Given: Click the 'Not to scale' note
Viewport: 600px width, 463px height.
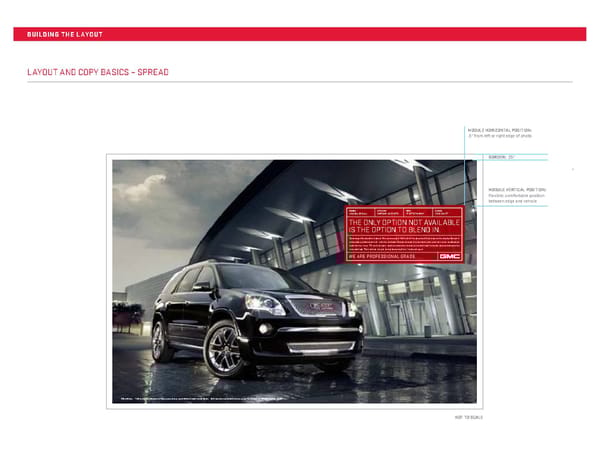Looking at the screenshot, I should (468, 416).
